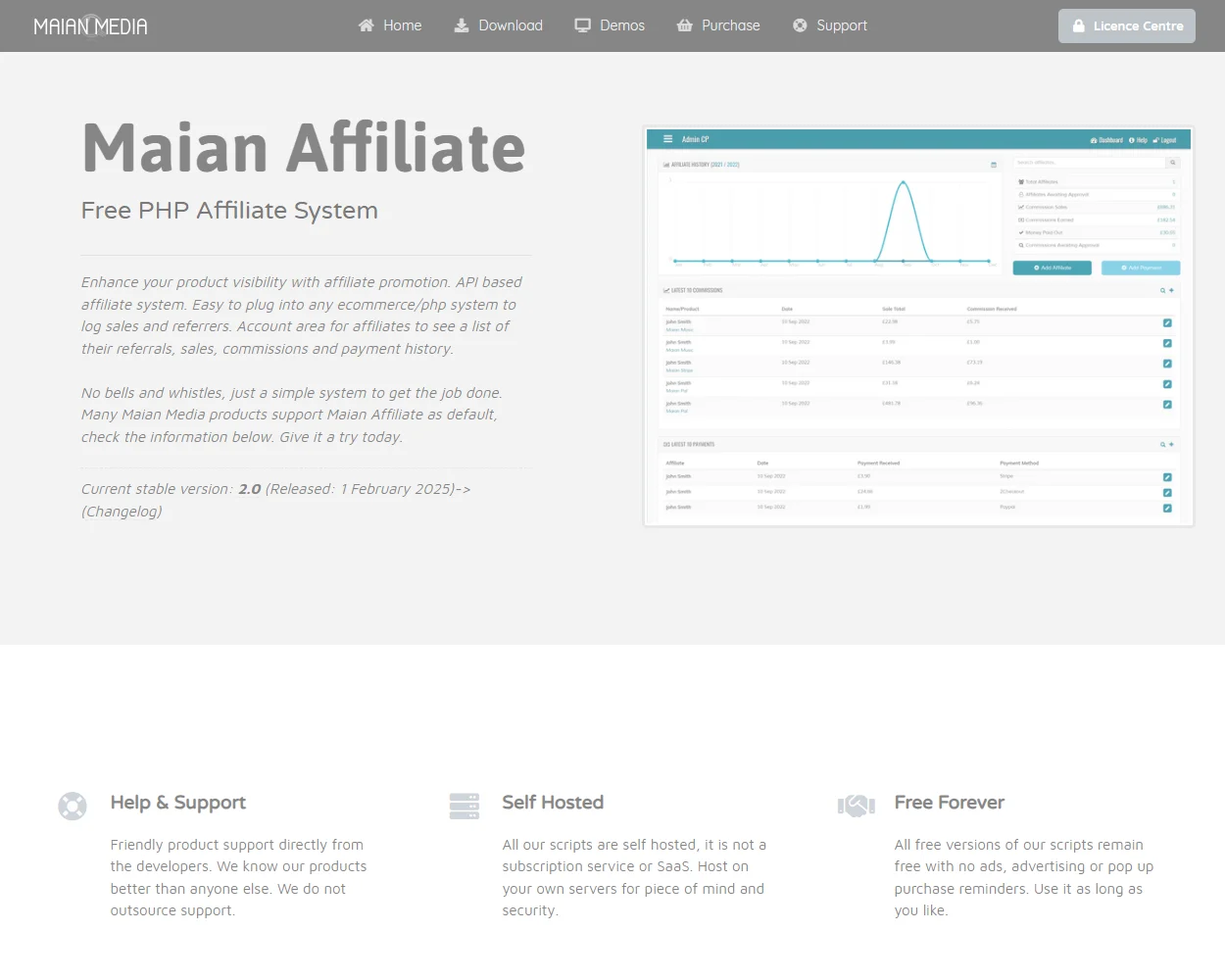Open the Demos nav link

click(610, 25)
